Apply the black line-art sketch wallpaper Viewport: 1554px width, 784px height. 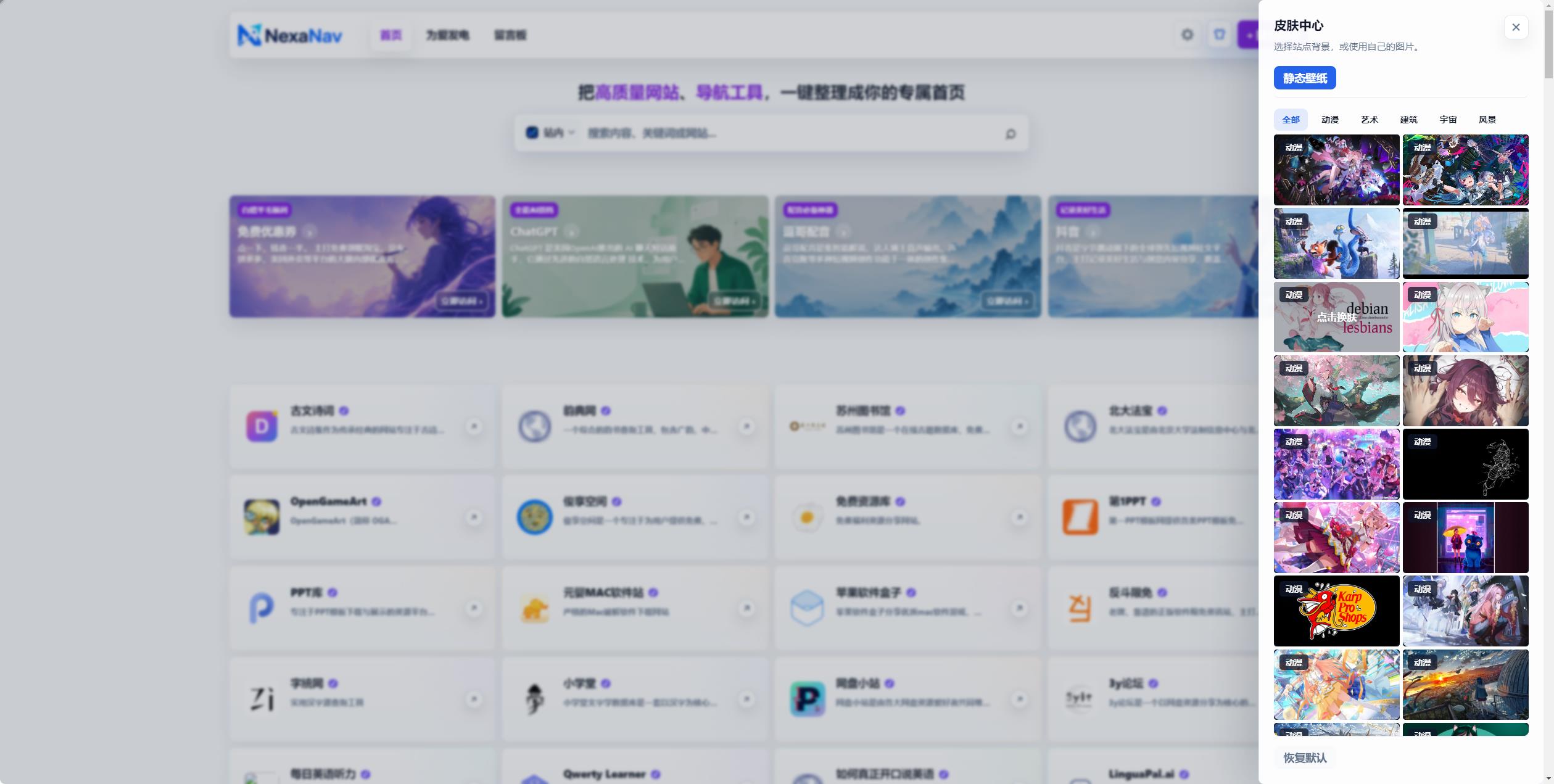1466,464
